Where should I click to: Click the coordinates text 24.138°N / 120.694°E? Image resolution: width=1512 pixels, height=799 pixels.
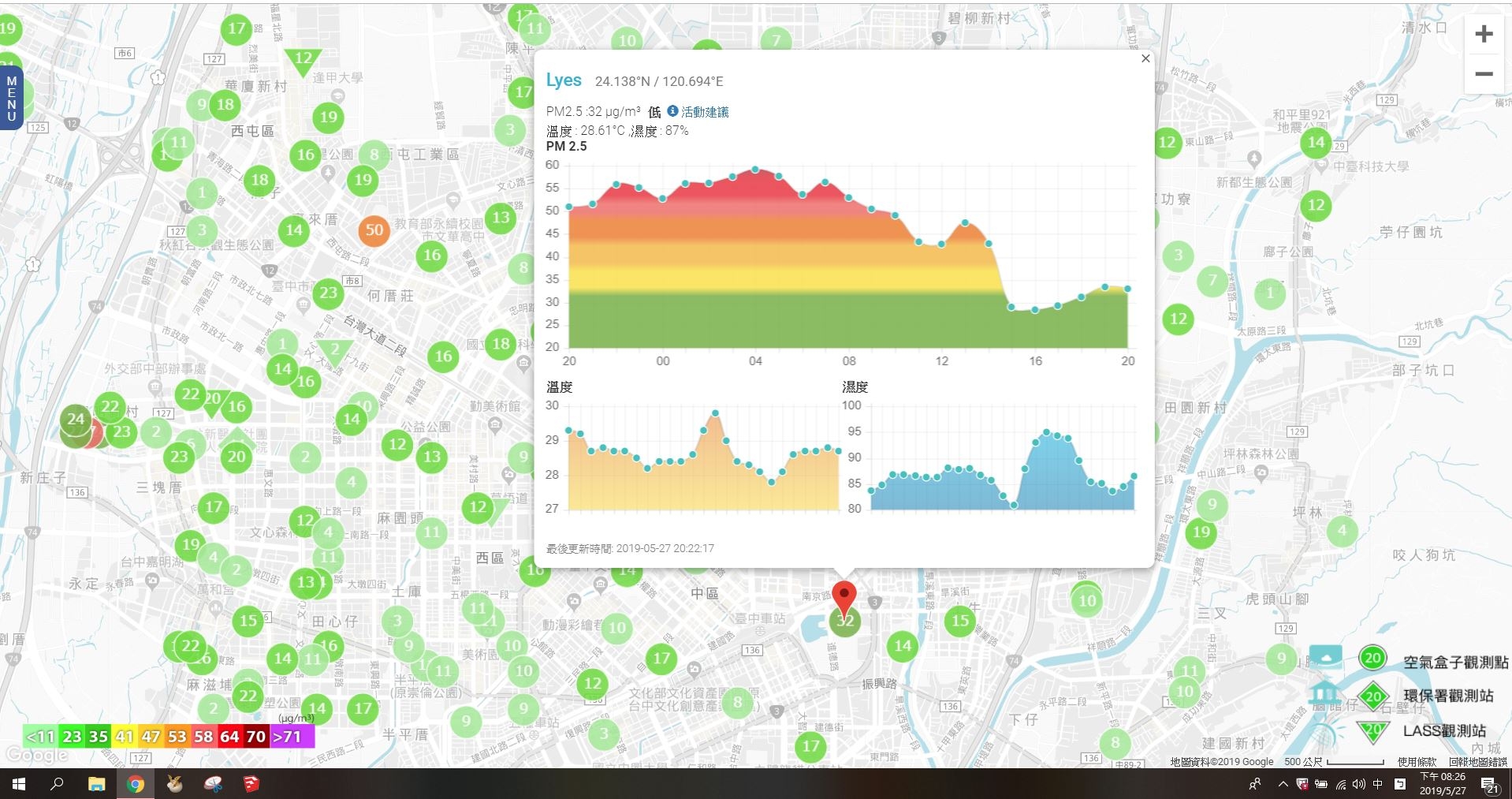tap(659, 81)
